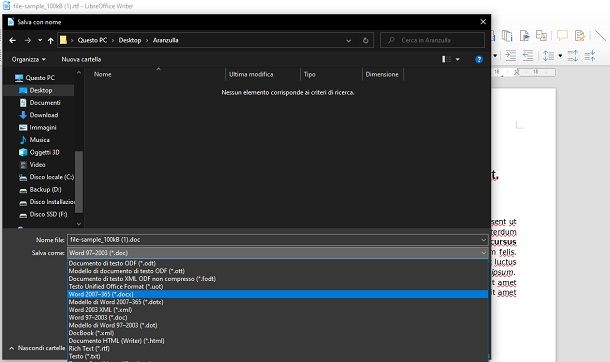Expand the Nome file dropdown arrow
This screenshot has width=610, height=362.
tap(484, 240)
